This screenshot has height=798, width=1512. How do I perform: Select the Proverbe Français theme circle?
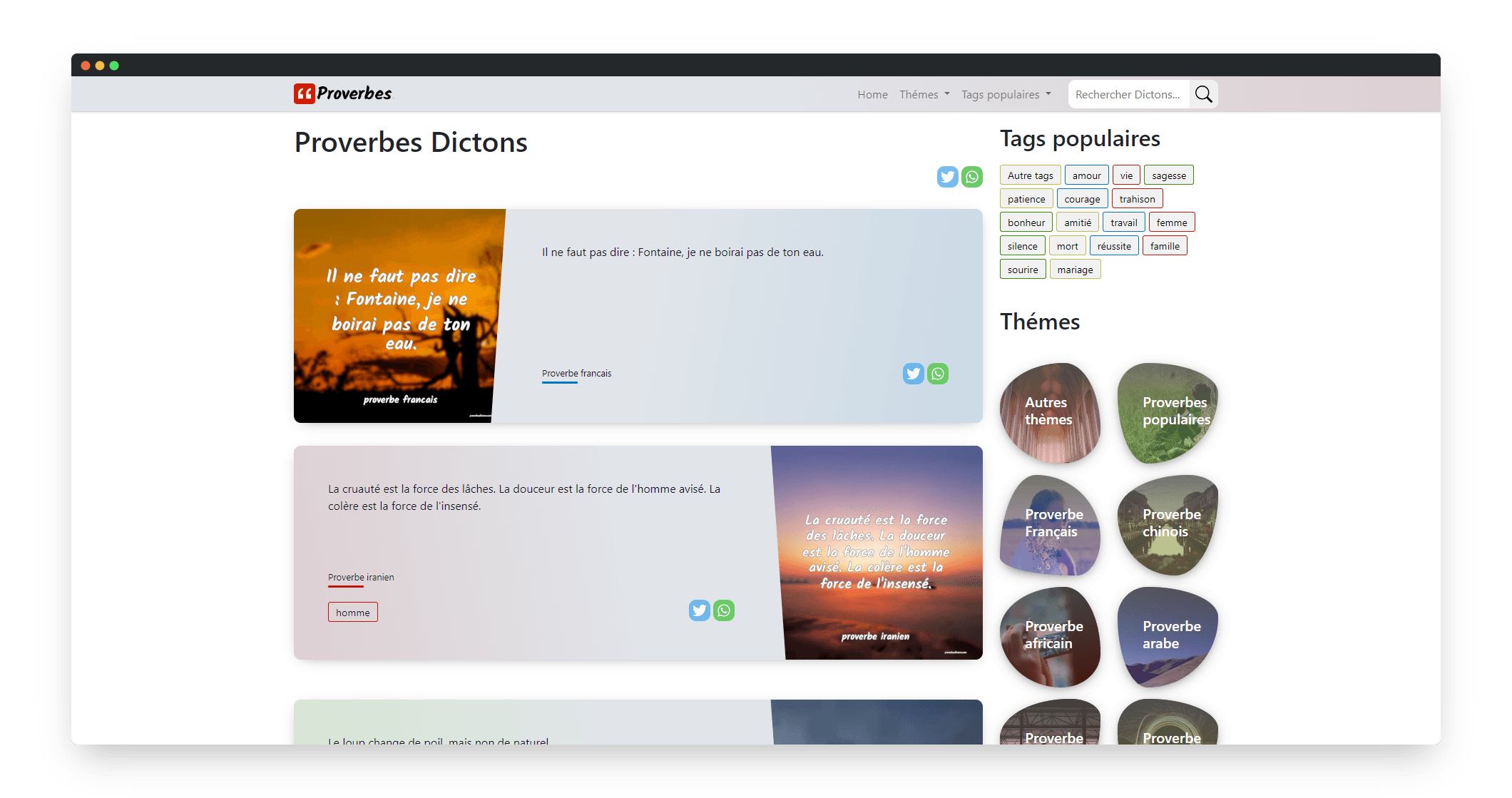1051,523
